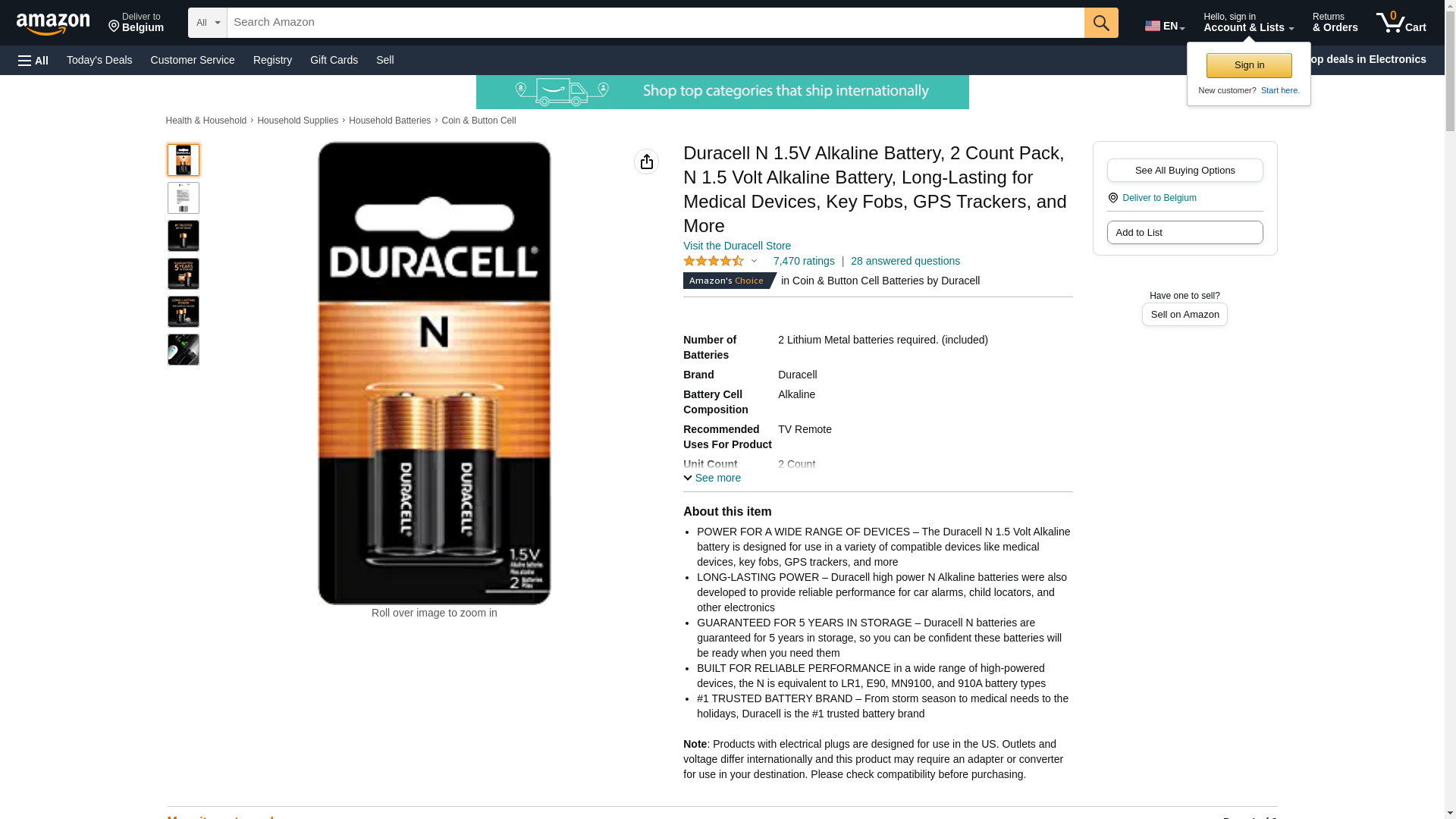Image resolution: width=1456 pixels, height=819 pixels.
Task: Click the star rating icons
Action: [x=714, y=261]
